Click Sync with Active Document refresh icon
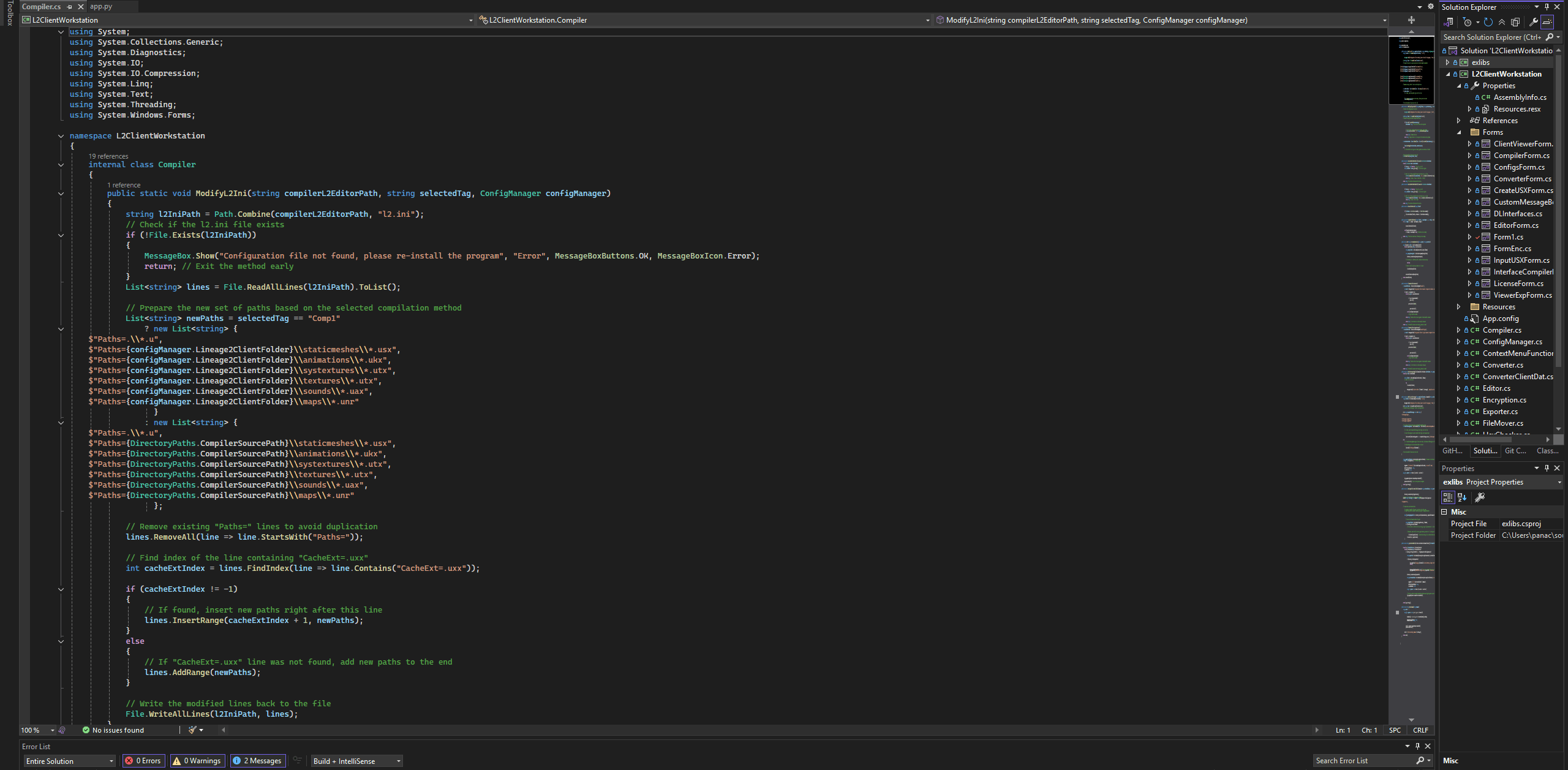 point(1488,22)
